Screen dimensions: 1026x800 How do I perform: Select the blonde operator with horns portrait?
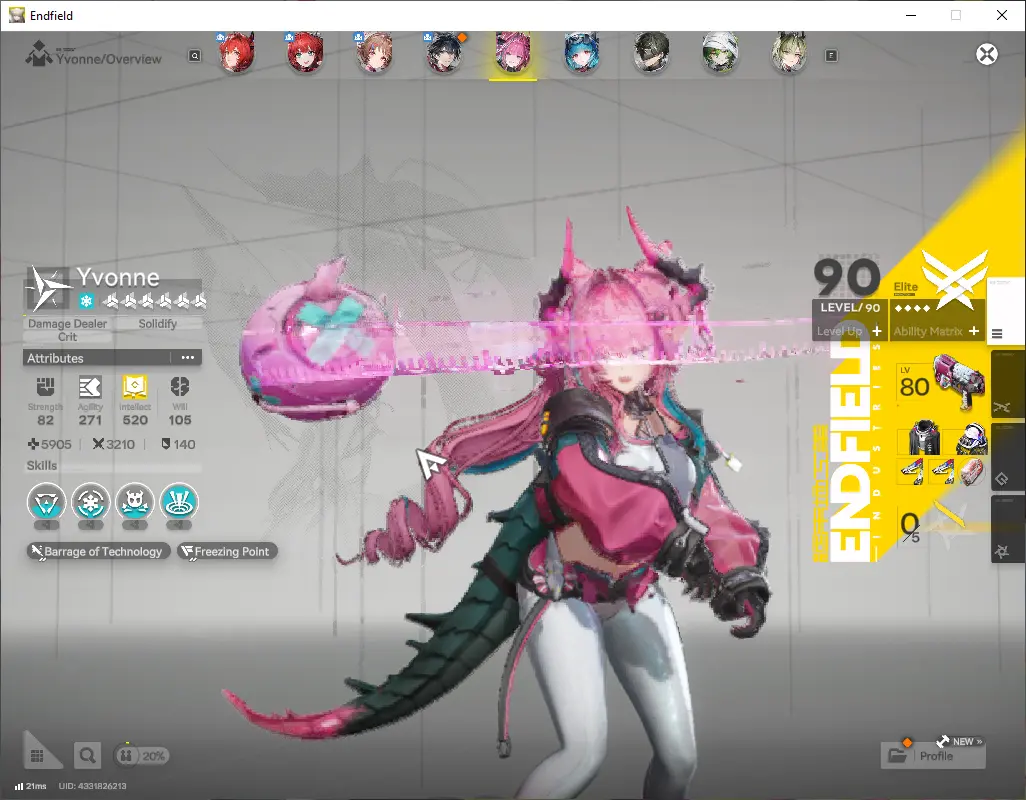[788, 53]
